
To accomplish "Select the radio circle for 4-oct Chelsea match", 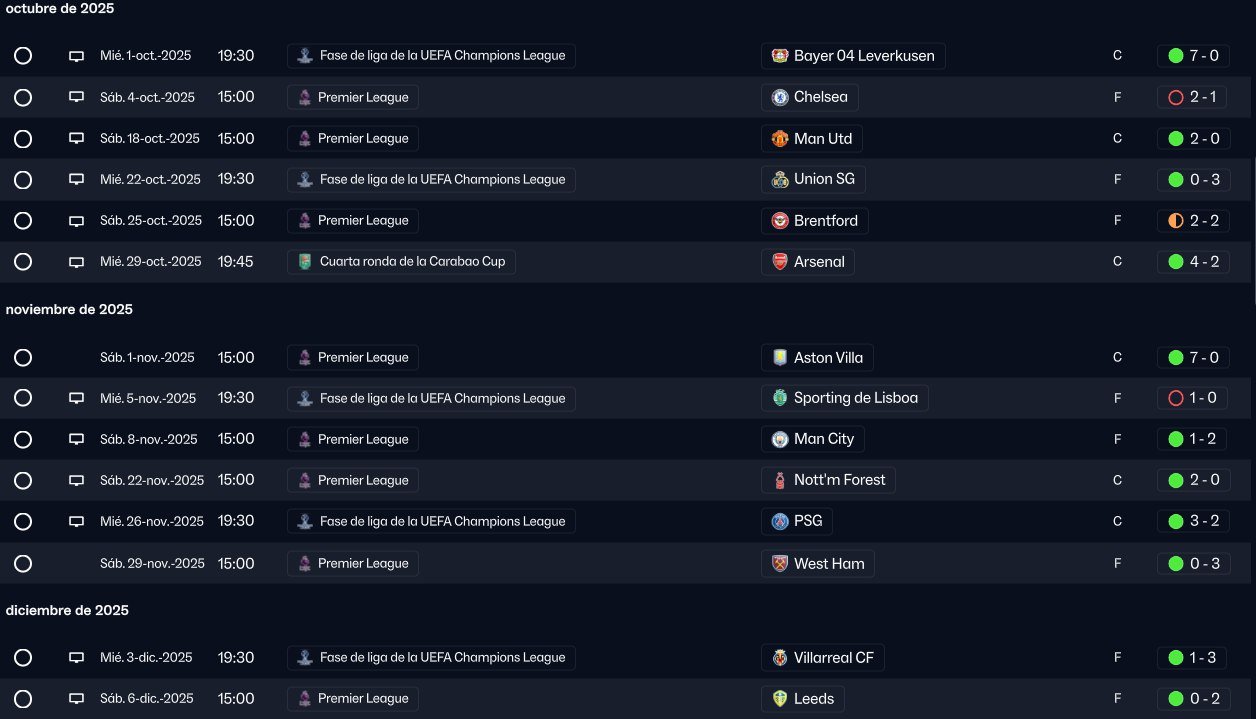I will 23,97.
